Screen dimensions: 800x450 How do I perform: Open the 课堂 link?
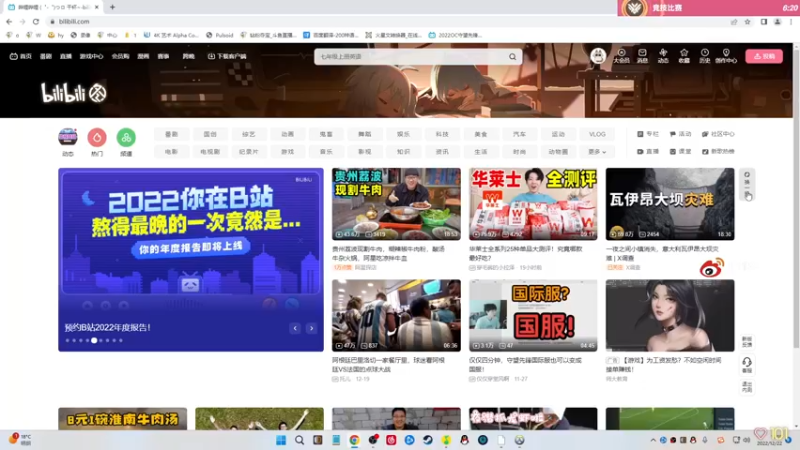coord(680,152)
